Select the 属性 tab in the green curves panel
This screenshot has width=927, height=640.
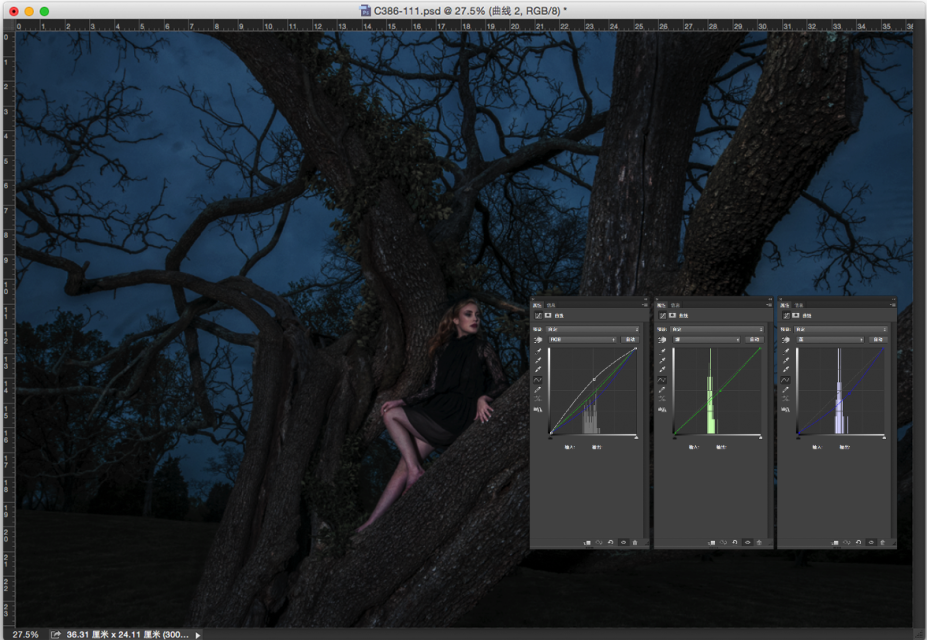click(662, 305)
